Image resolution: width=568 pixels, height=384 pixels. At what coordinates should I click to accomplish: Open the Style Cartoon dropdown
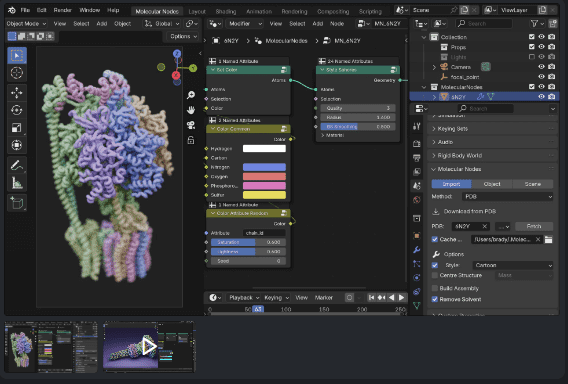(513, 266)
